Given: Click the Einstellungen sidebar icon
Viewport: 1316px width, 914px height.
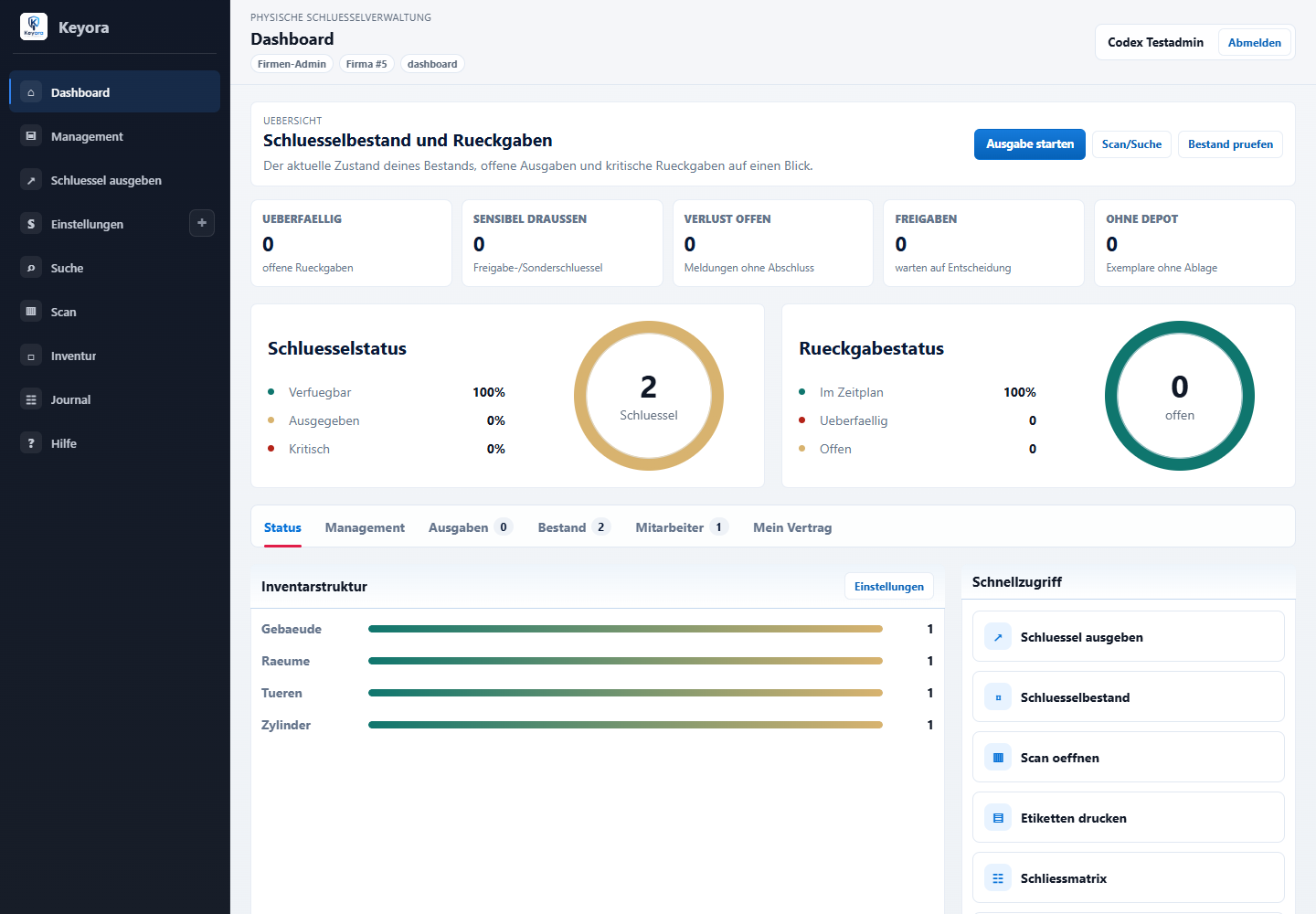Looking at the screenshot, I should [31, 224].
